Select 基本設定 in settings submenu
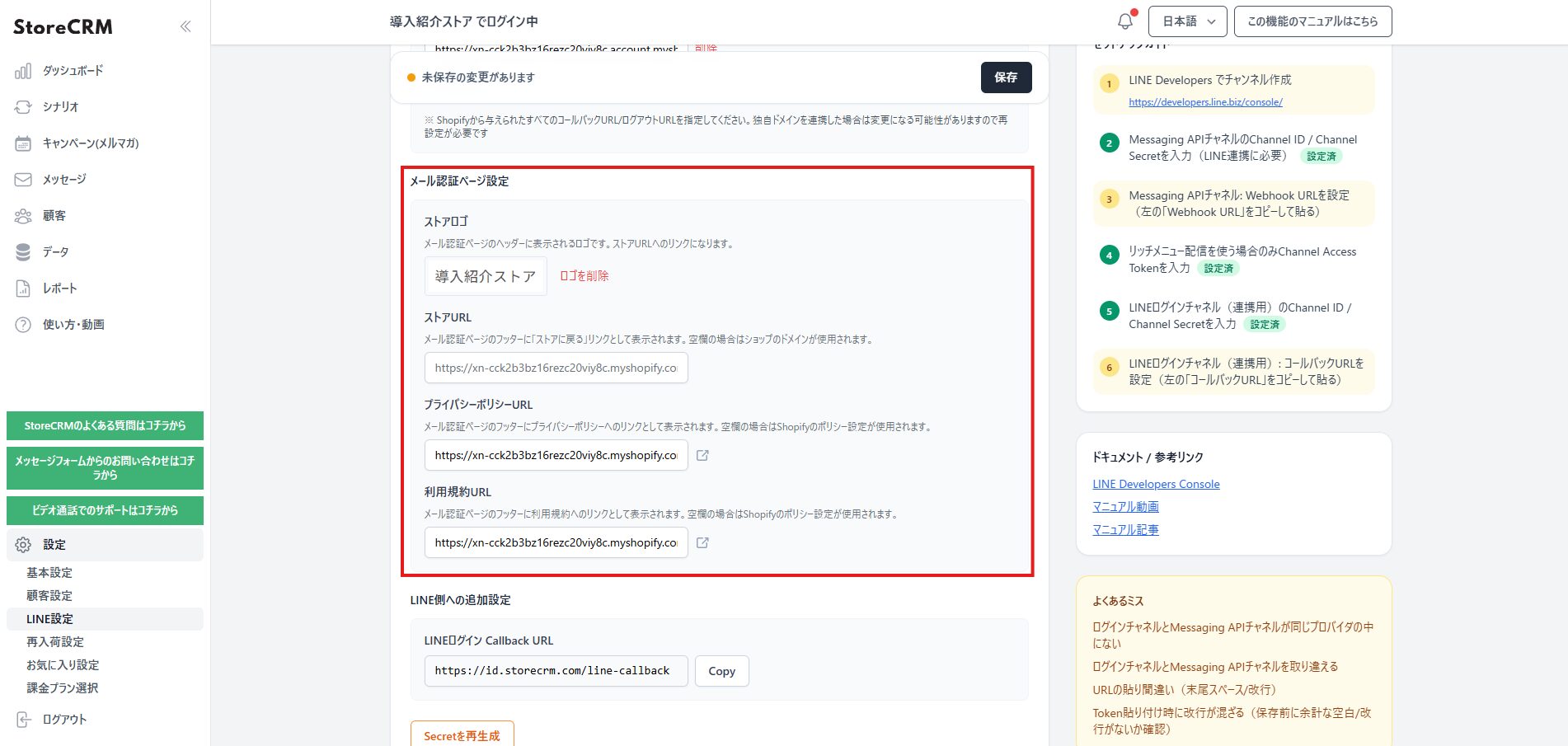The height and width of the screenshot is (746, 1568). 49,573
